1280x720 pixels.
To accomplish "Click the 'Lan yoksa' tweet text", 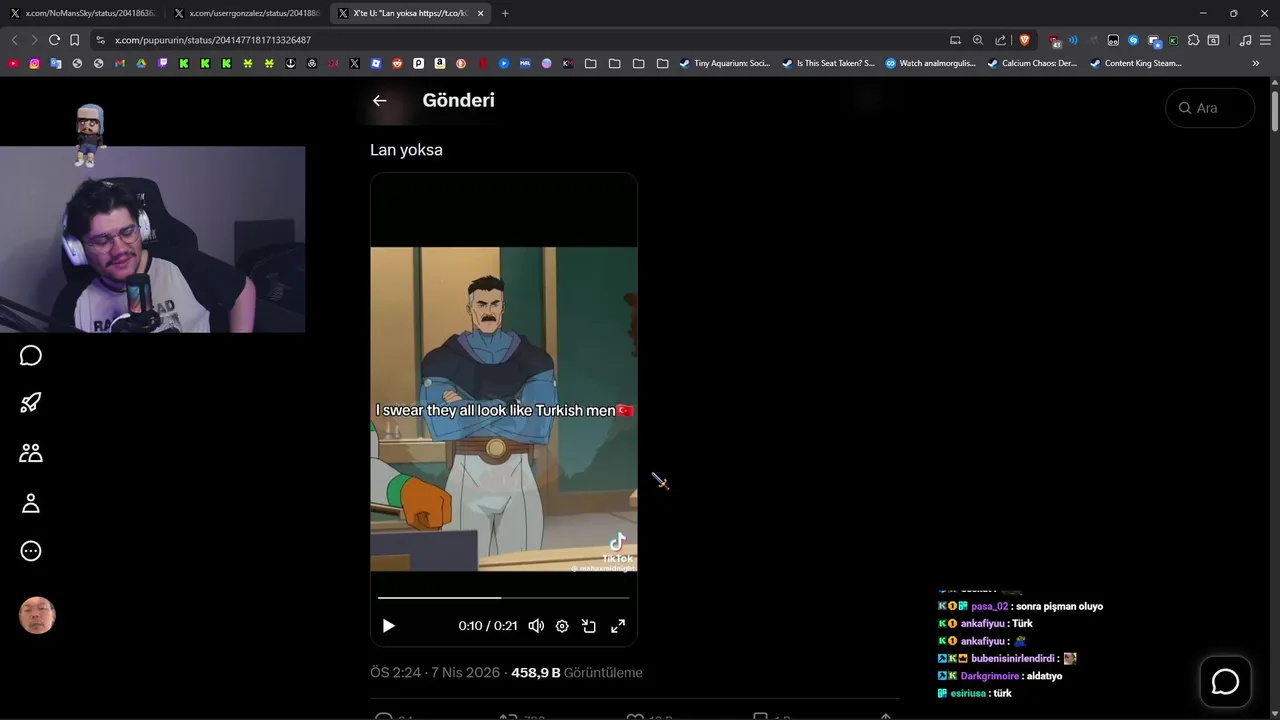I will pyautogui.click(x=406, y=150).
